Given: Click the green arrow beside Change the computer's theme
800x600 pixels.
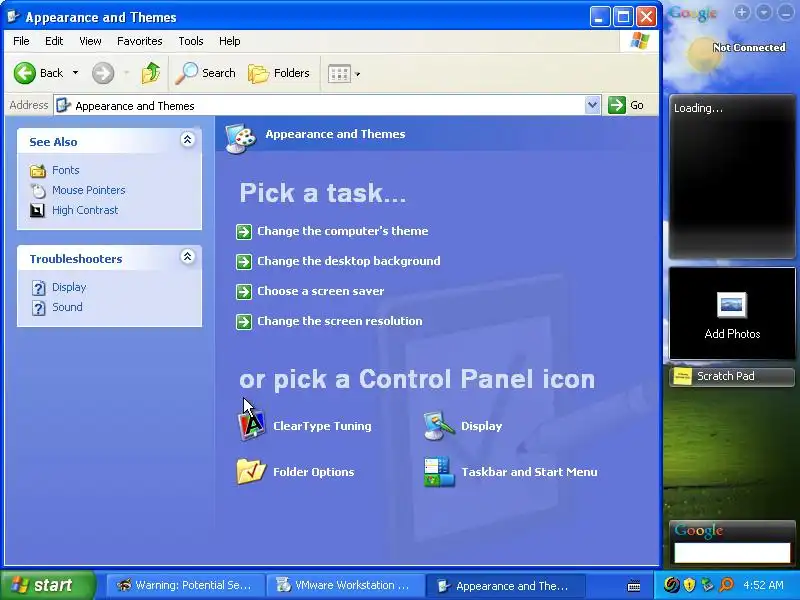Looking at the screenshot, I should tap(244, 232).
